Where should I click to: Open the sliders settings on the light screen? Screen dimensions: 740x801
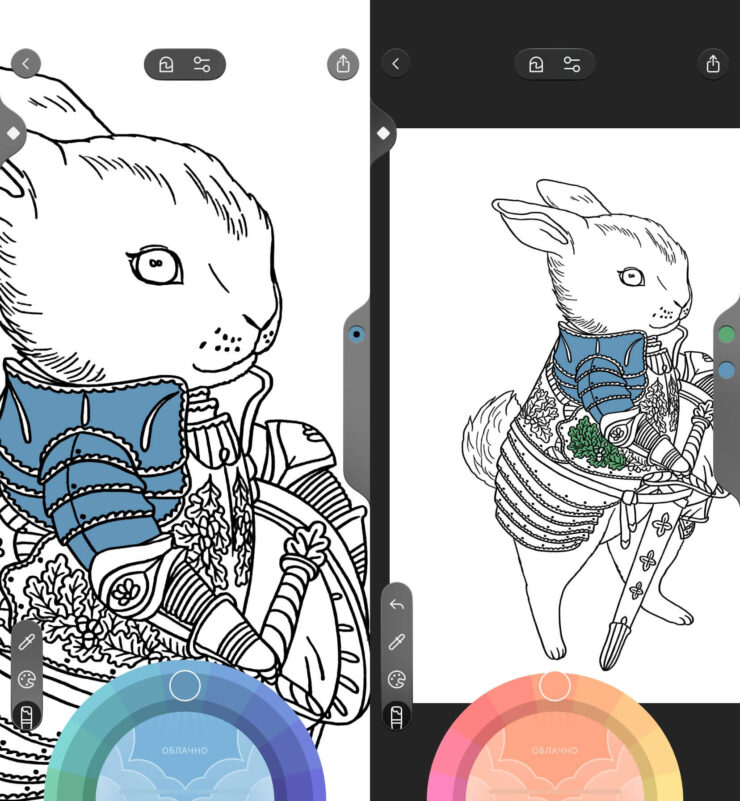(x=202, y=65)
